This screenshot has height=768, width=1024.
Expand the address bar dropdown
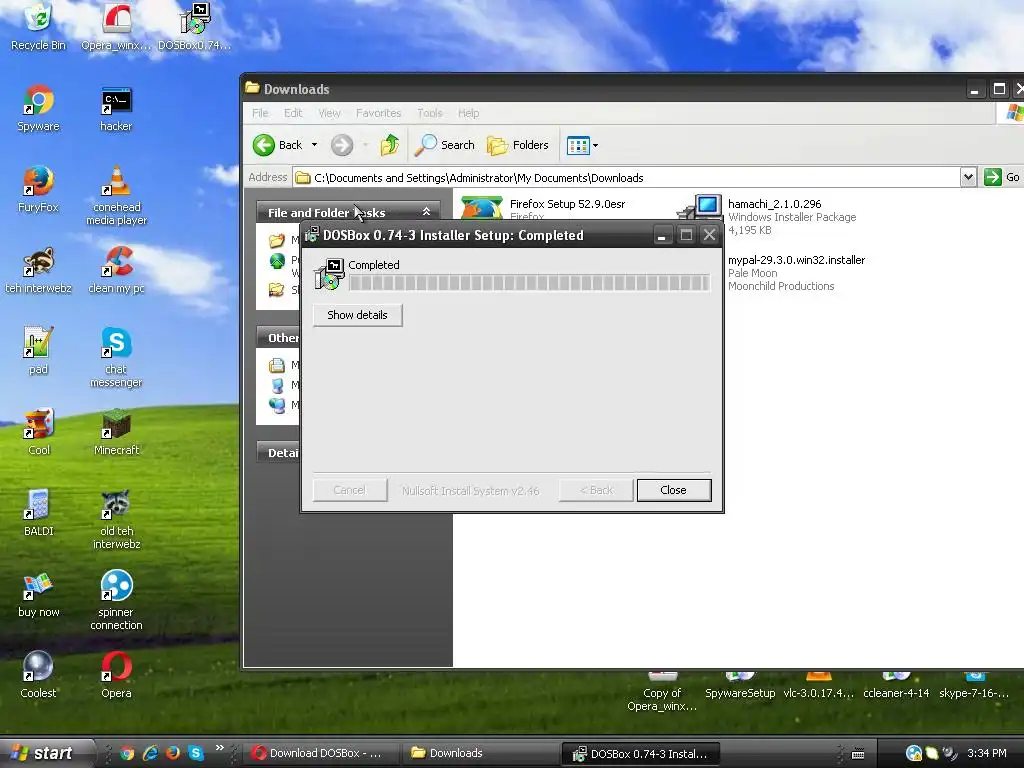tap(968, 177)
